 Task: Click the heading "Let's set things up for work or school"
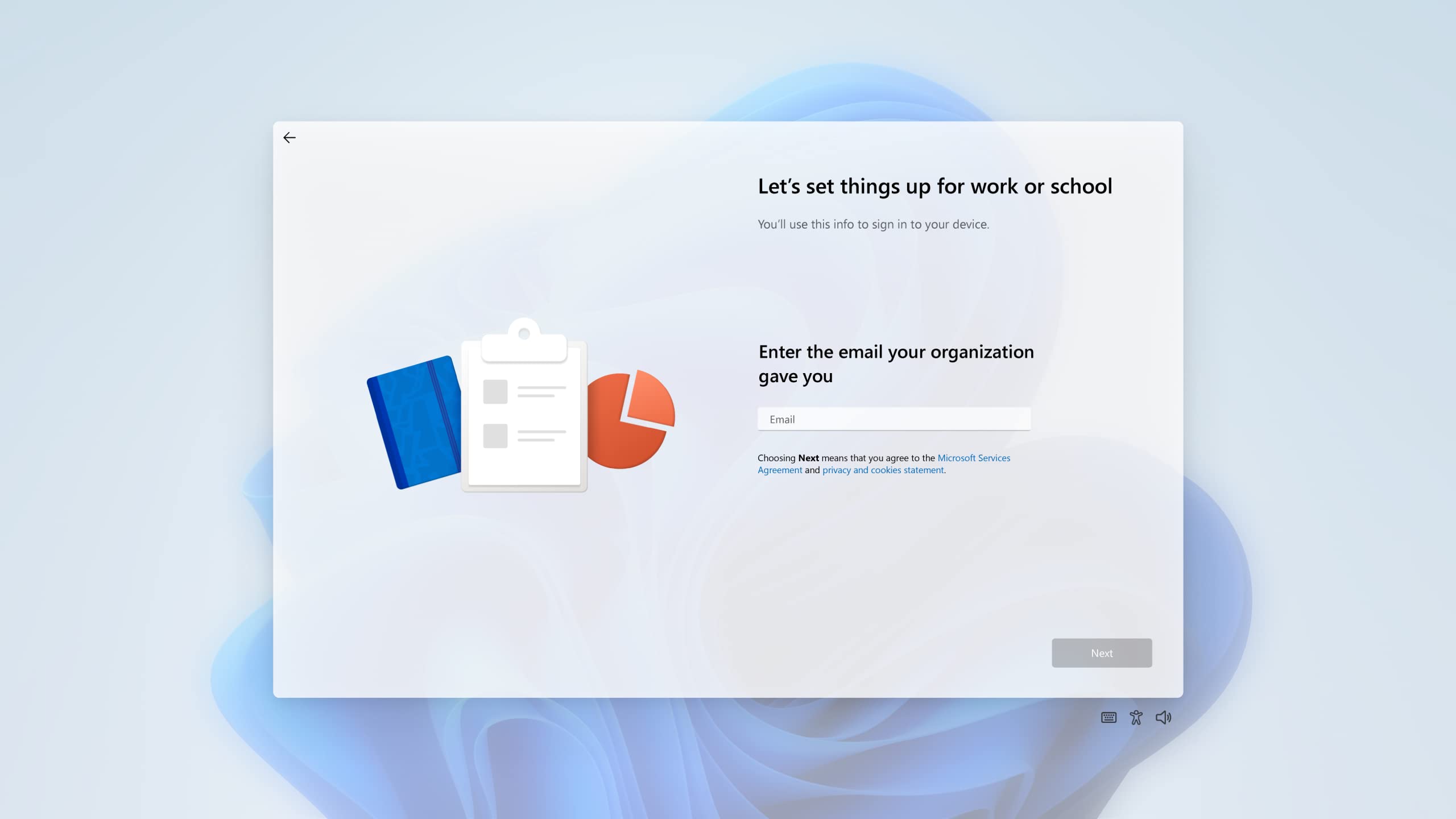point(935,187)
